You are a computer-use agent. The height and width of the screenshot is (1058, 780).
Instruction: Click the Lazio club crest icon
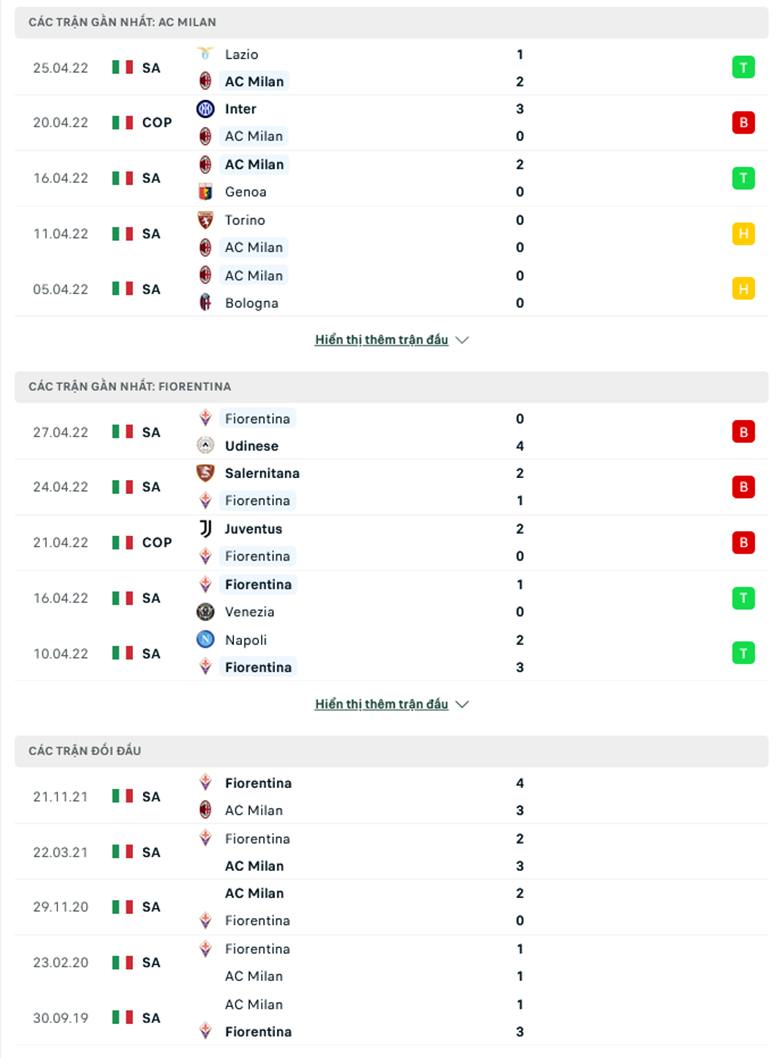click(205, 53)
